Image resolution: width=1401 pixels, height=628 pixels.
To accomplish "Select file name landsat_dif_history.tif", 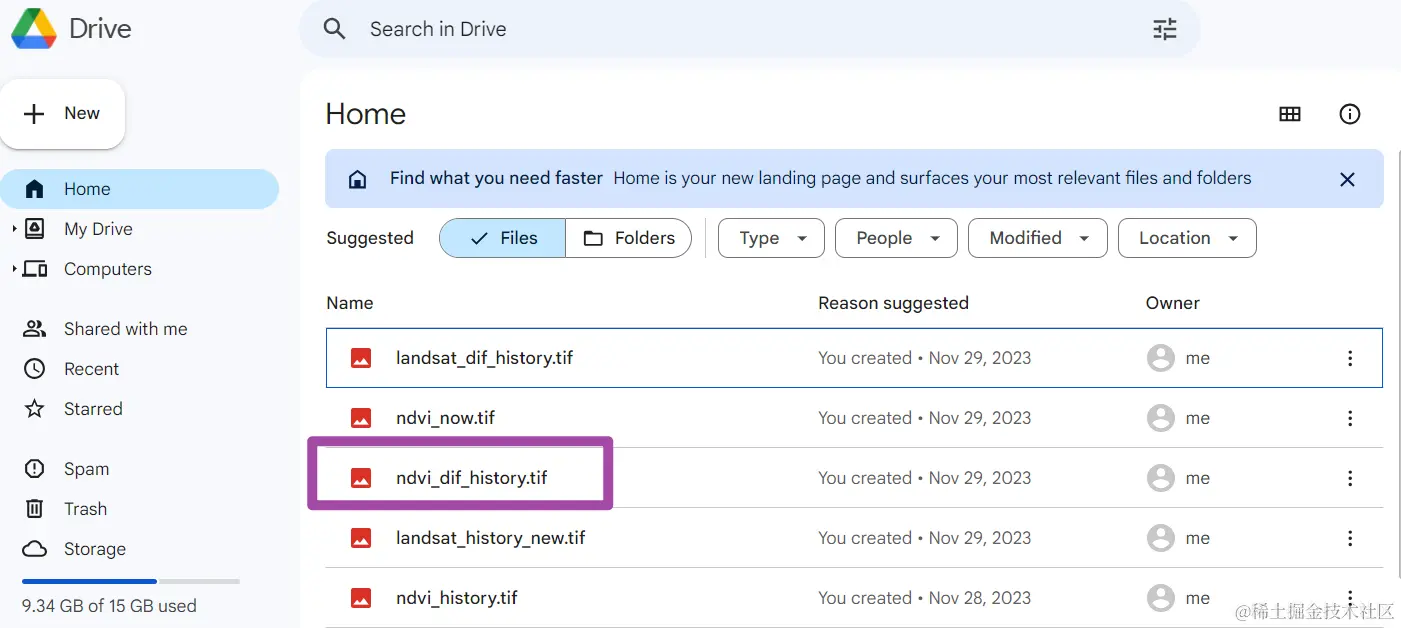I will click(x=484, y=358).
